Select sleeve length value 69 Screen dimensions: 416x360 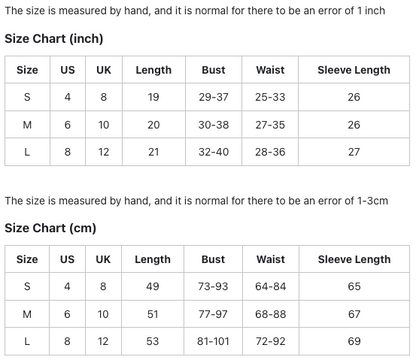coord(354,341)
